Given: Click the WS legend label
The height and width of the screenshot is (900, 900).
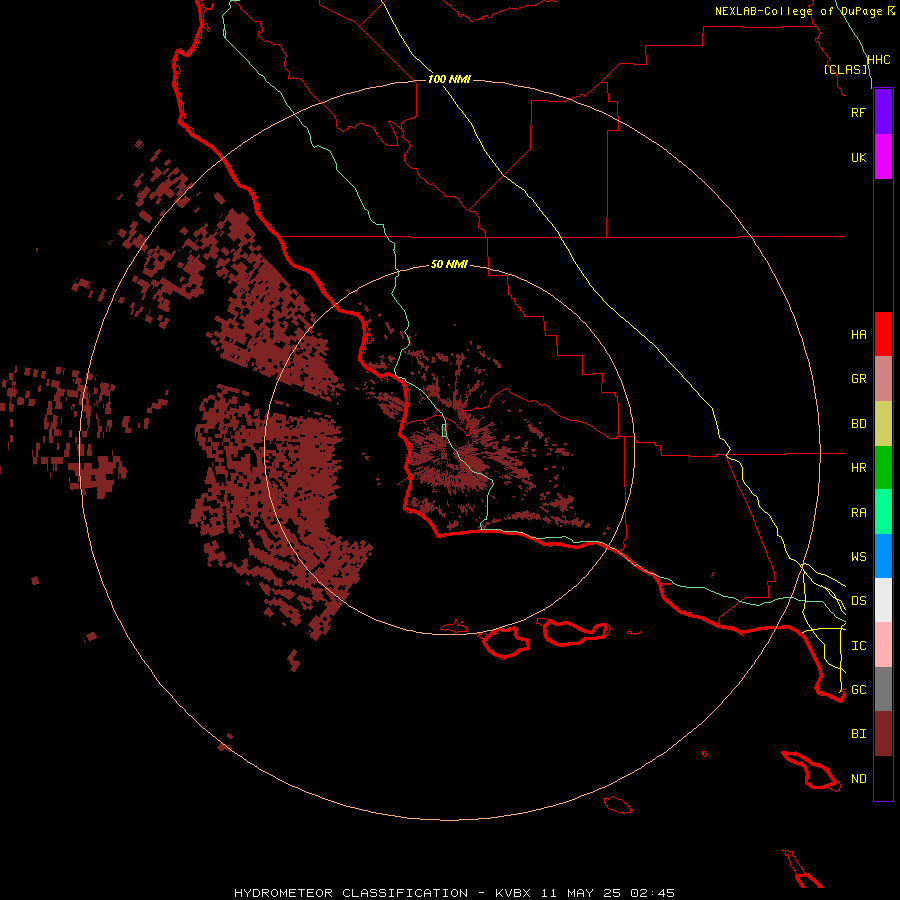Looking at the screenshot, I should coord(859,557).
